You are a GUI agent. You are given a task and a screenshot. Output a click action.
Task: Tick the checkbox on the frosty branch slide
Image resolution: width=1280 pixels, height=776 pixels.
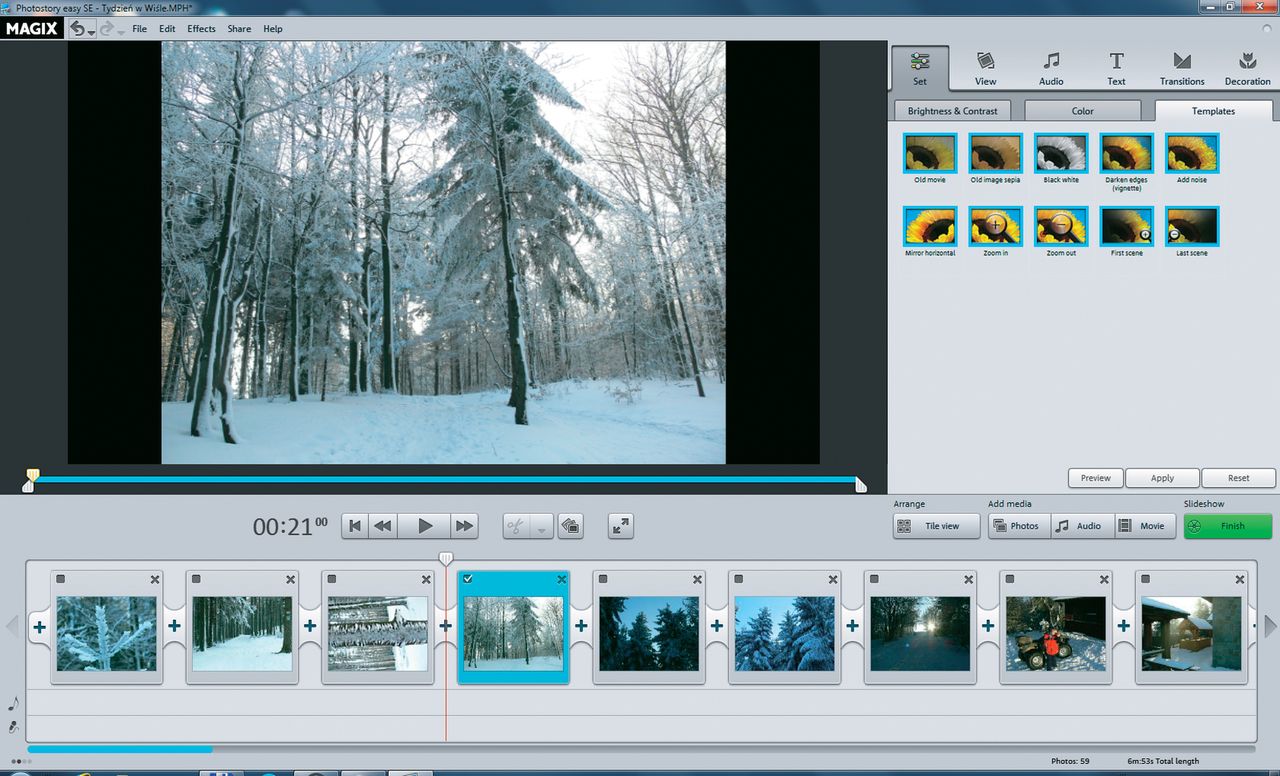(61, 579)
